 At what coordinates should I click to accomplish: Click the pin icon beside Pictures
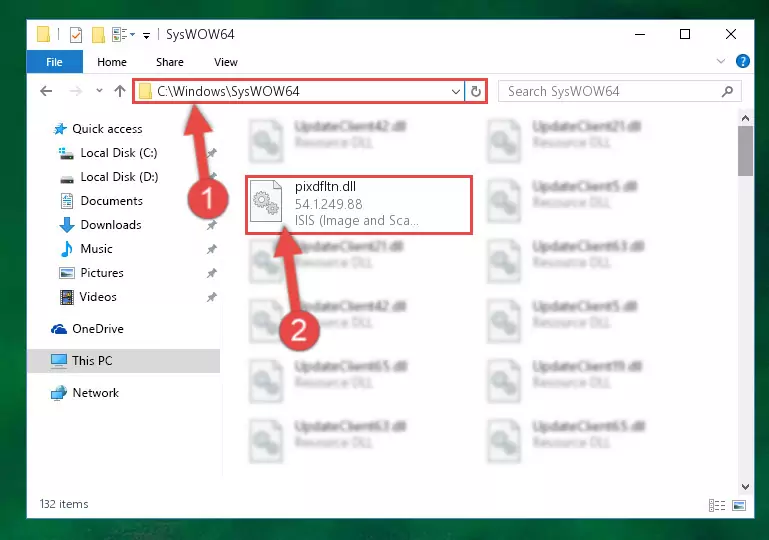pyautogui.click(x=211, y=273)
